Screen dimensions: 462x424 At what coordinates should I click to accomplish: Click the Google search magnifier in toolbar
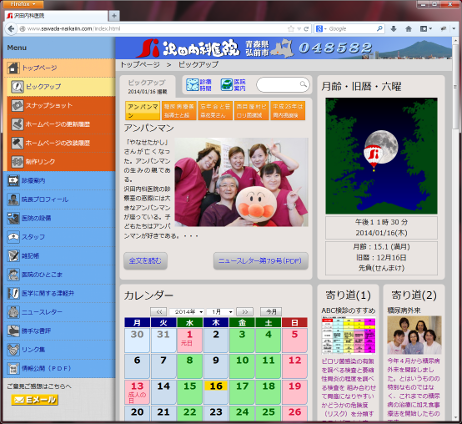tap(379, 29)
